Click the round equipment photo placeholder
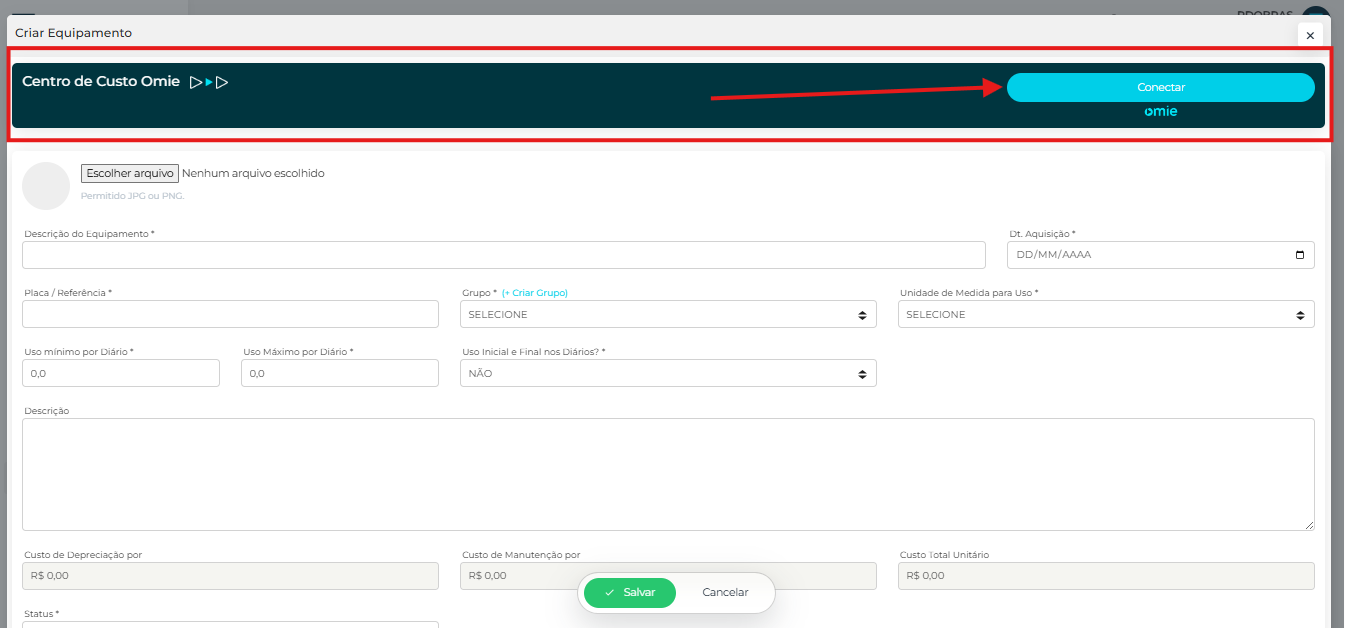Viewport: 1345px width, 628px height. point(46,186)
